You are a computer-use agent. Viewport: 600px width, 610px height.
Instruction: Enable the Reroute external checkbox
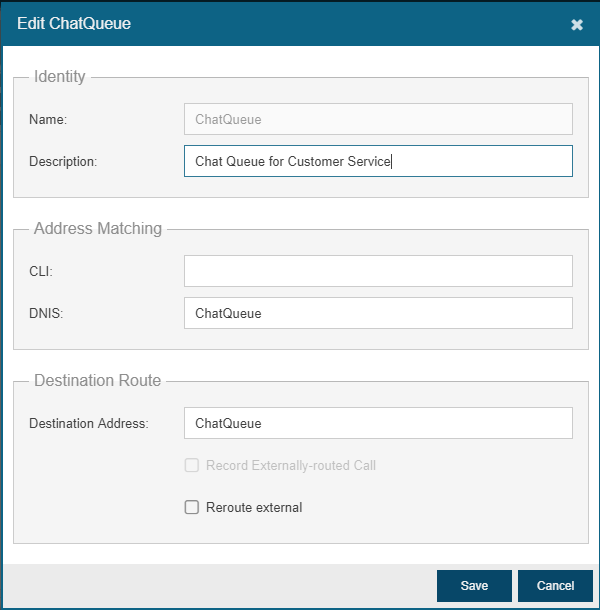(x=191, y=507)
